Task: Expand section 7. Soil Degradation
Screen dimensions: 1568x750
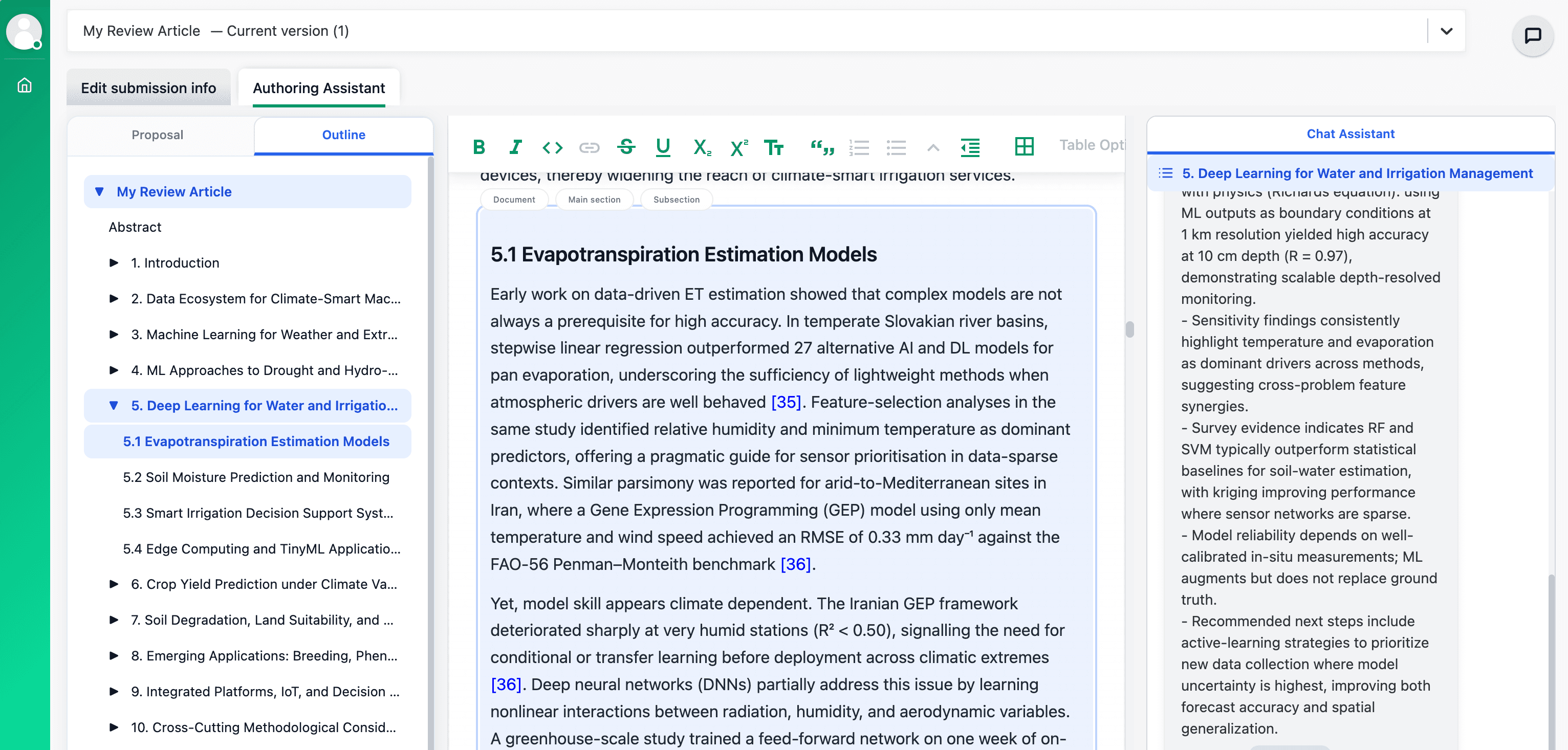Action: [x=114, y=620]
